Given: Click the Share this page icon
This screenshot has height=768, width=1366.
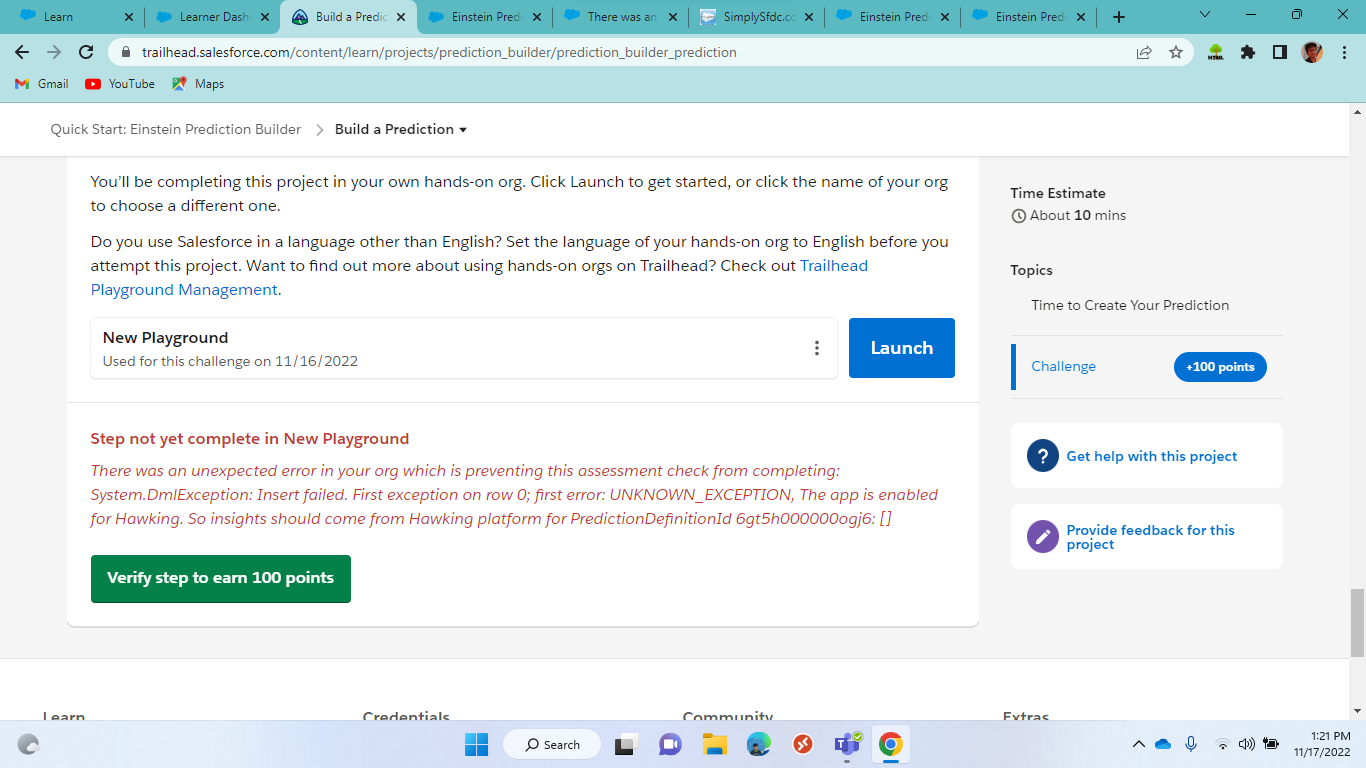Looking at the screenshot, I should [x=1144, y=52].
